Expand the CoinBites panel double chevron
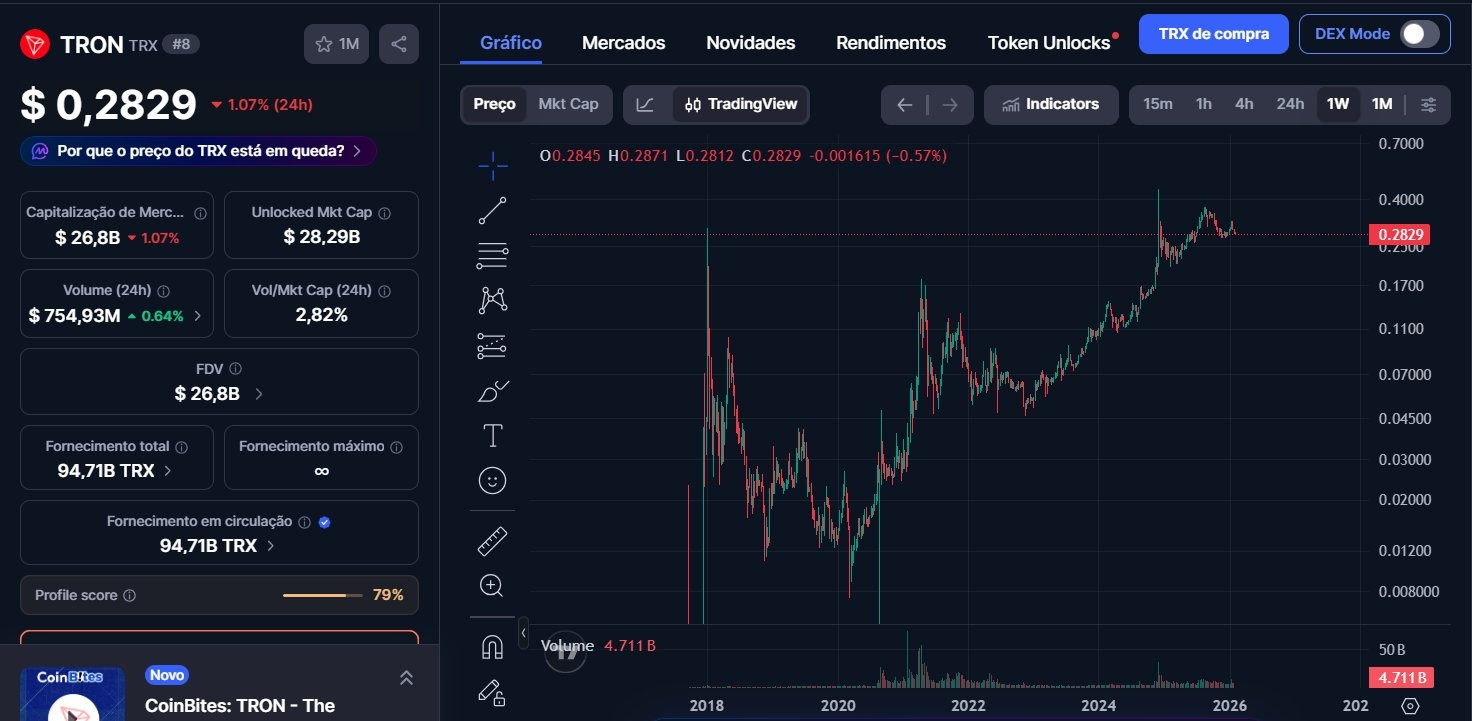Viewport: 1472px width, 721px height. (406, 678)
